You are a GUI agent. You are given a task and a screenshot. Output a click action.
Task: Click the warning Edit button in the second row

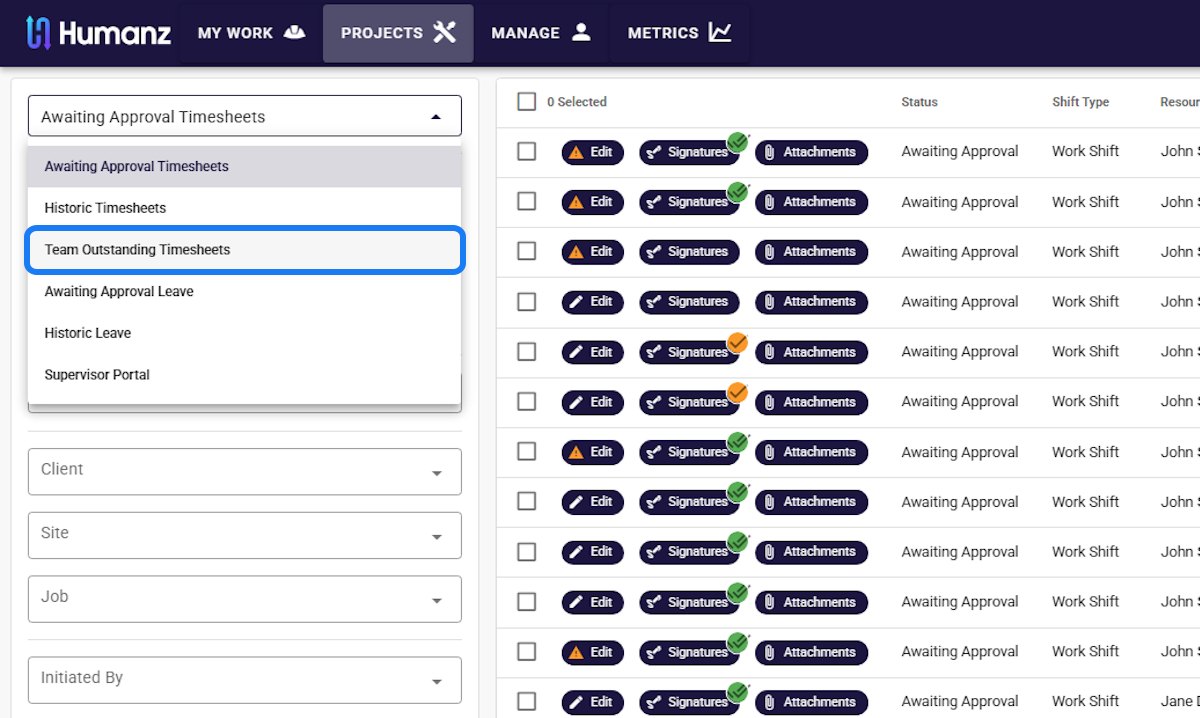coord(592,202)
